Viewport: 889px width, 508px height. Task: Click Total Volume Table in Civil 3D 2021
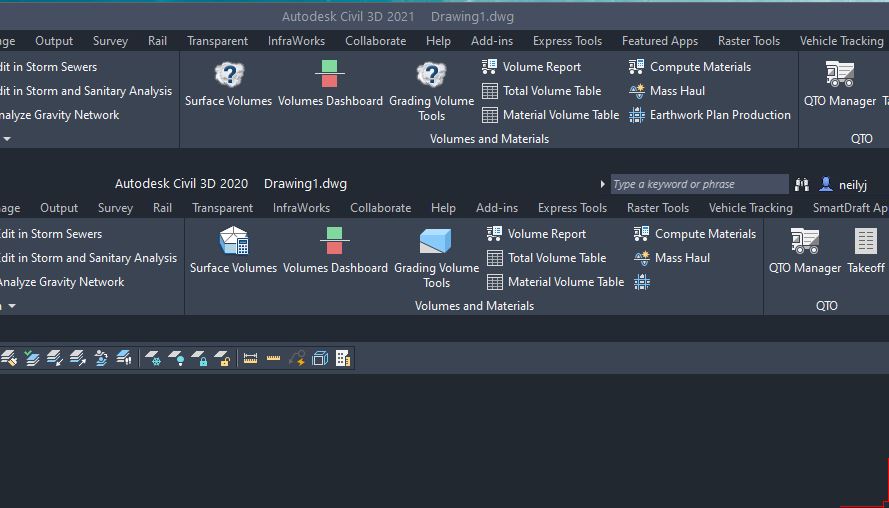pyautogui.click(x=541, y=91)
